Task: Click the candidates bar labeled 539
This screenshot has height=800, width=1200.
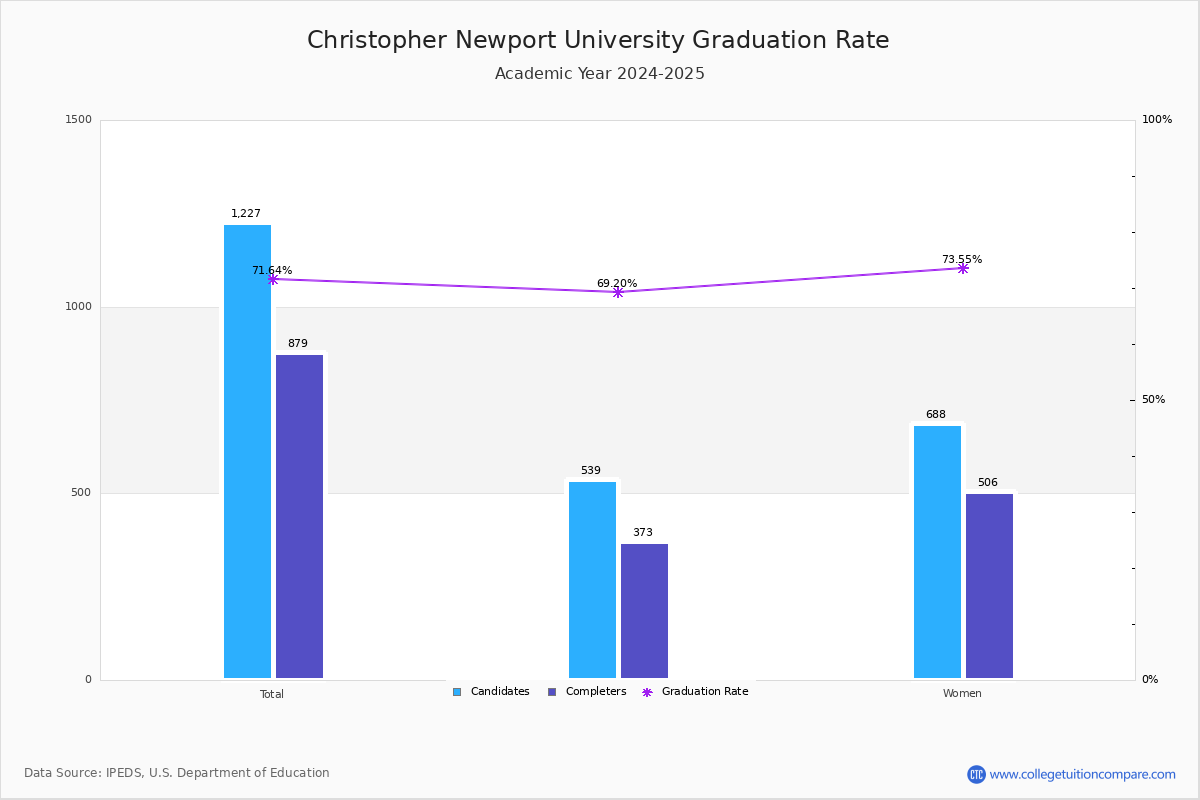Action: click(592, 580)
